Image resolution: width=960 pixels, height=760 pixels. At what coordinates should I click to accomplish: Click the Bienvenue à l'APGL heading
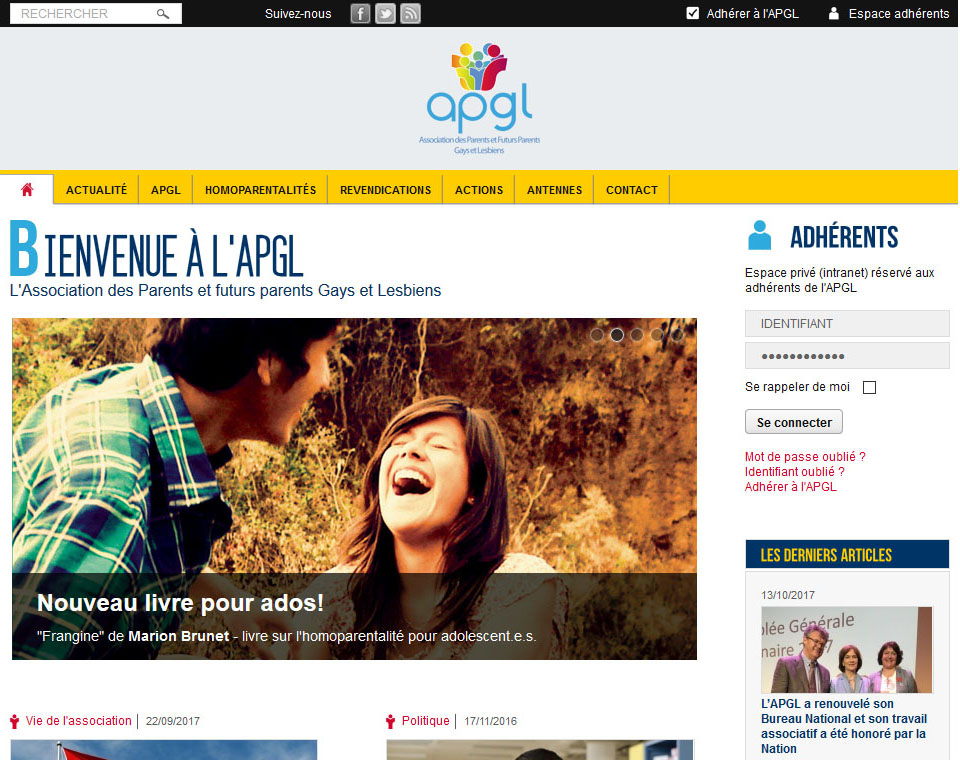[x=157, y=250]
